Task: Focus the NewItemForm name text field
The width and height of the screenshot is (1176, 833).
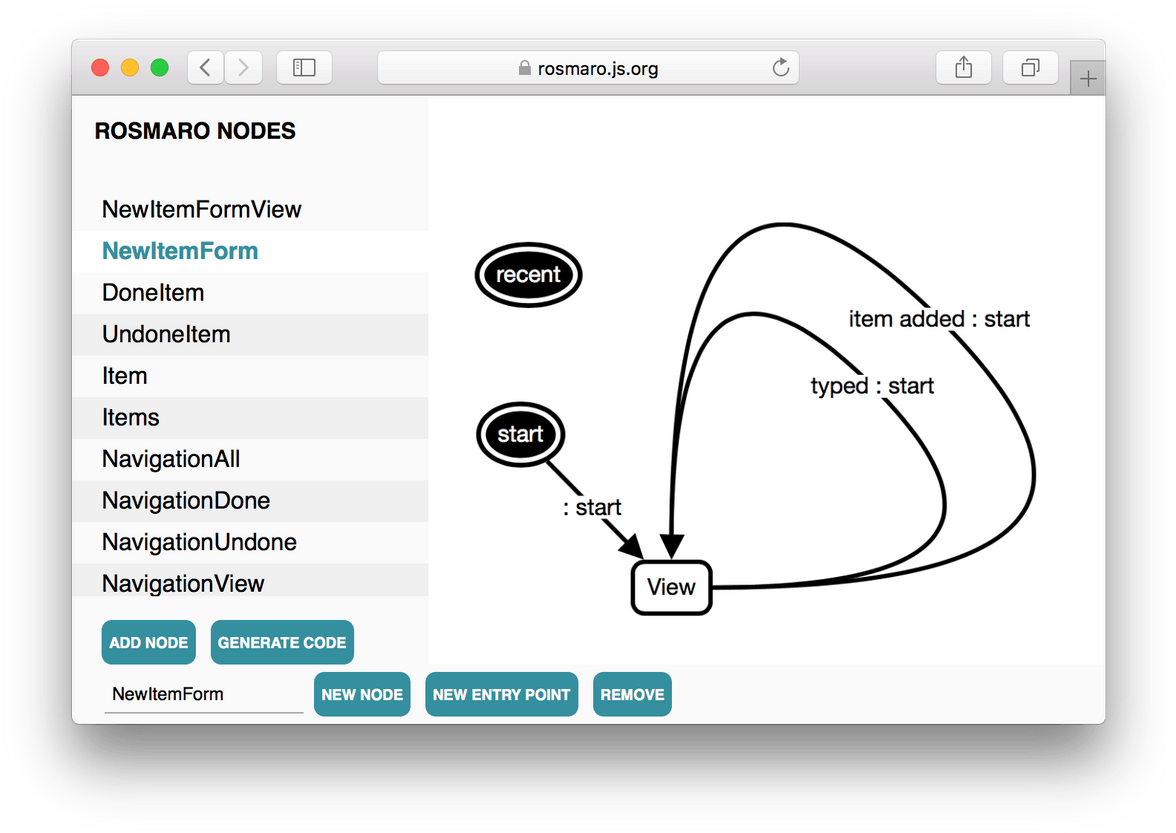Action: pos(203,695)
